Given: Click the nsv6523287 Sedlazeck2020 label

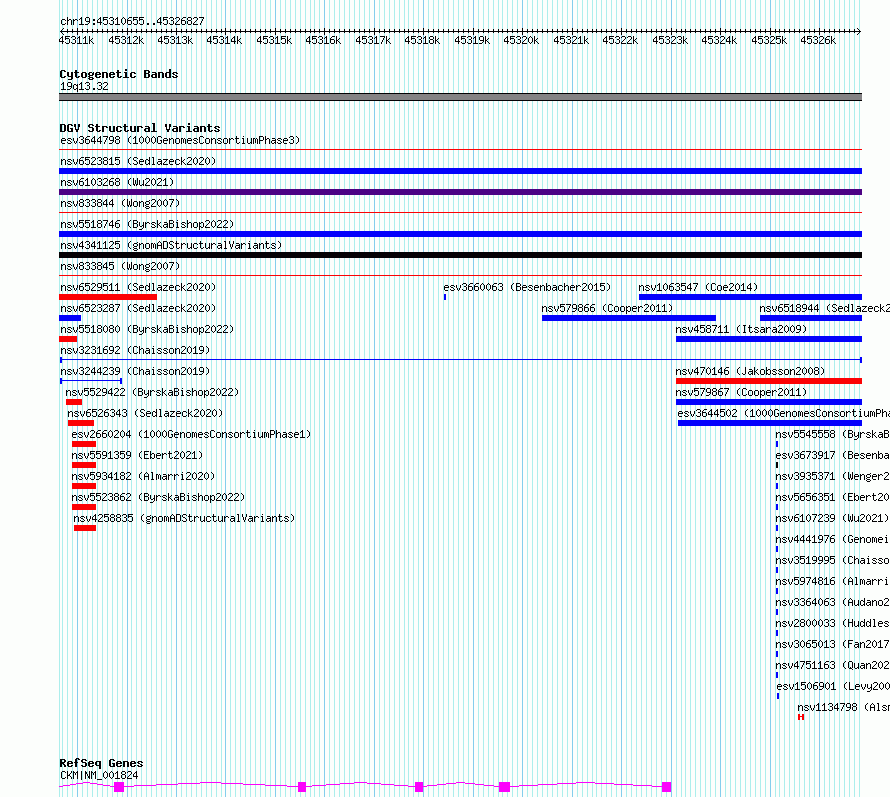Looking at the screenshot, I should click(x=138, y=308).
